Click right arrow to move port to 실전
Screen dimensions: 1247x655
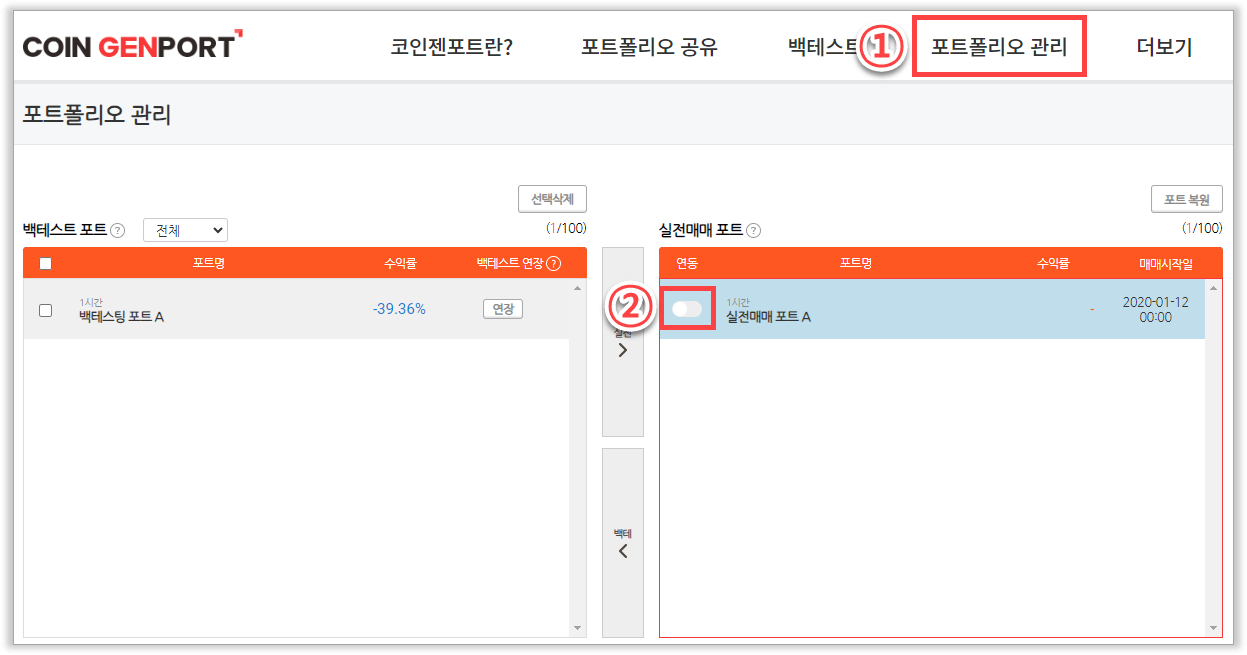click(x=623, y=350)
